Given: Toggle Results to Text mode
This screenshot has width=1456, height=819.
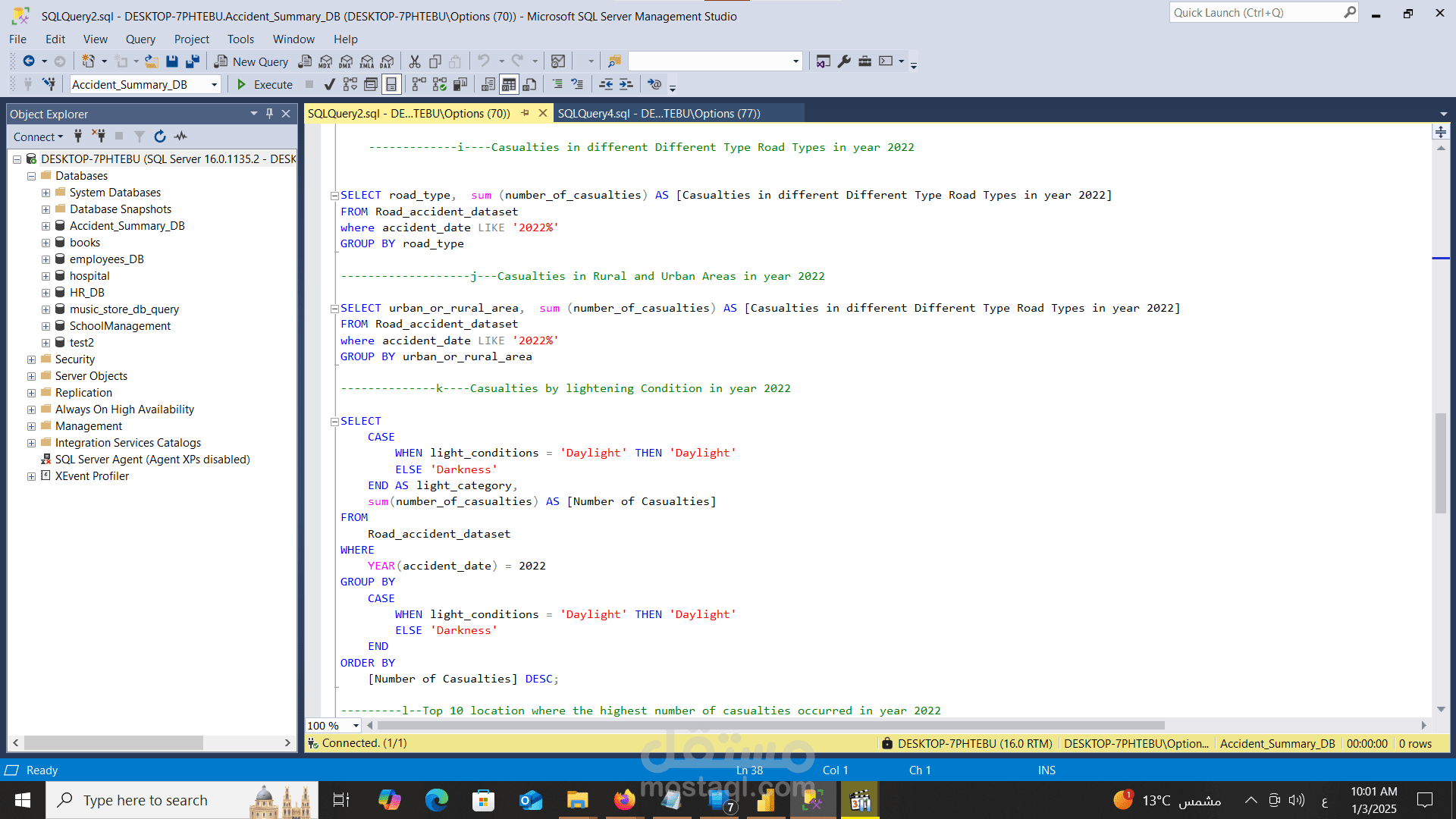Looking at the screenshot, I should pos(488,84).
